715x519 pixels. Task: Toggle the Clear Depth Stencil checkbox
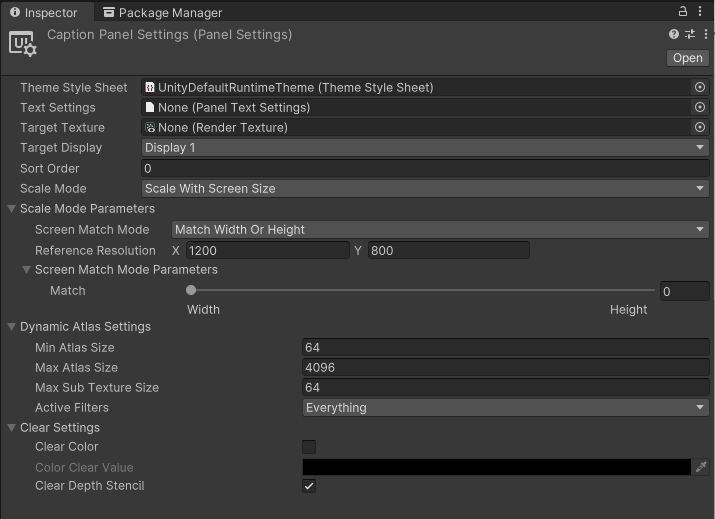click(x=309, y=486)
